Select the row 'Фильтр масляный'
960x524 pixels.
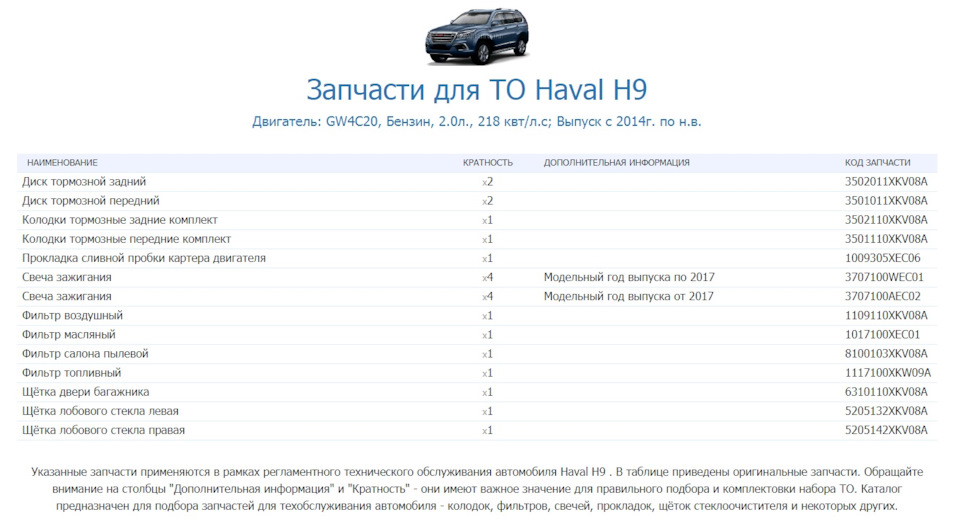click(477, 335)
